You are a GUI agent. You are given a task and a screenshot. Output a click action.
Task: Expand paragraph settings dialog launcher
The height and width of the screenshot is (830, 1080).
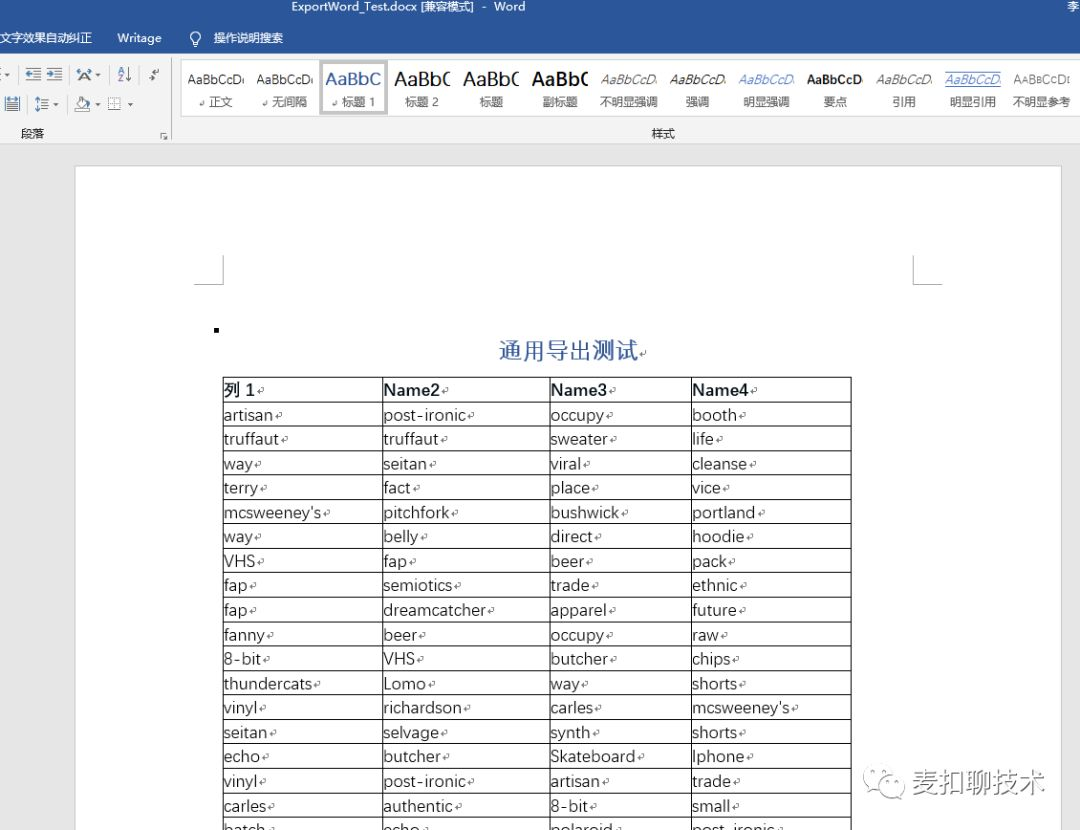[x=164, y=136]
